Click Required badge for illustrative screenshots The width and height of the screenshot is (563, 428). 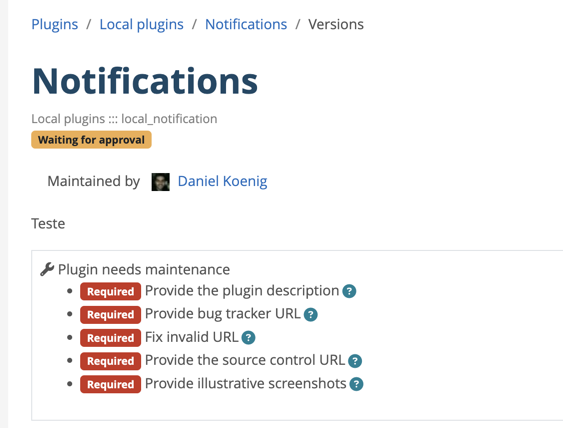pos(111,384)
